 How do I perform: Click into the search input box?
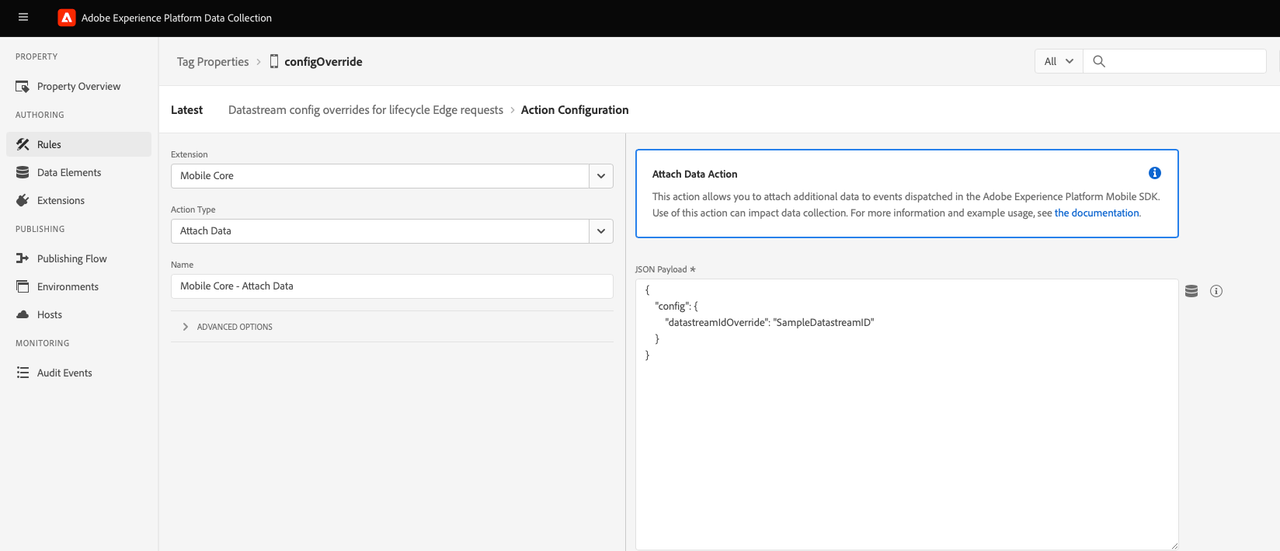coord(1175,61)
